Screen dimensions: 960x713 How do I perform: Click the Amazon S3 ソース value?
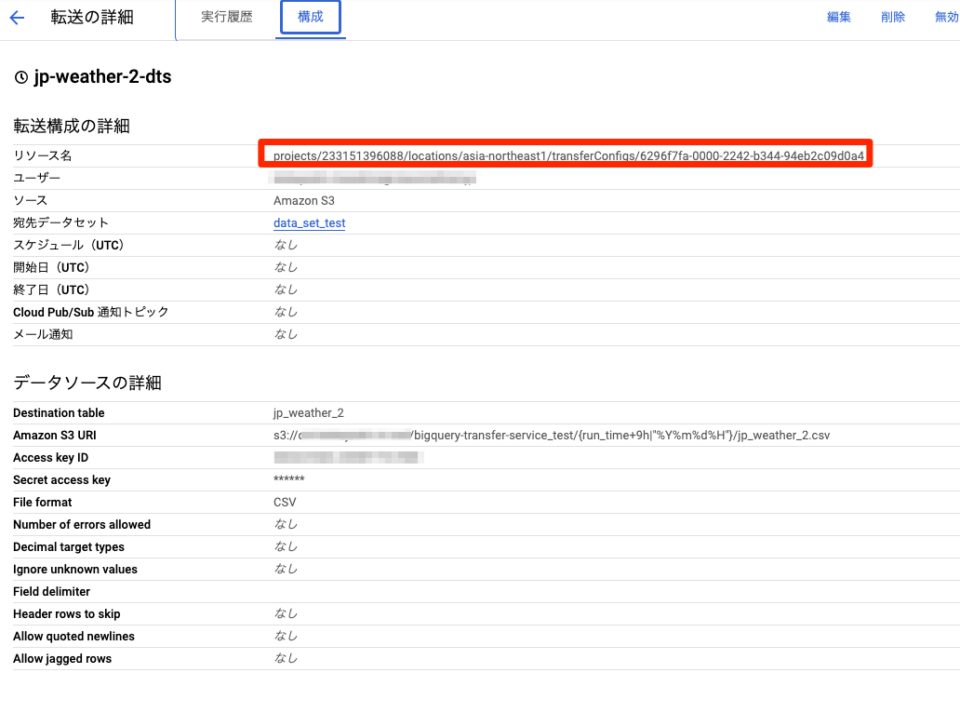pyautogui.click(x=303, y=200)
